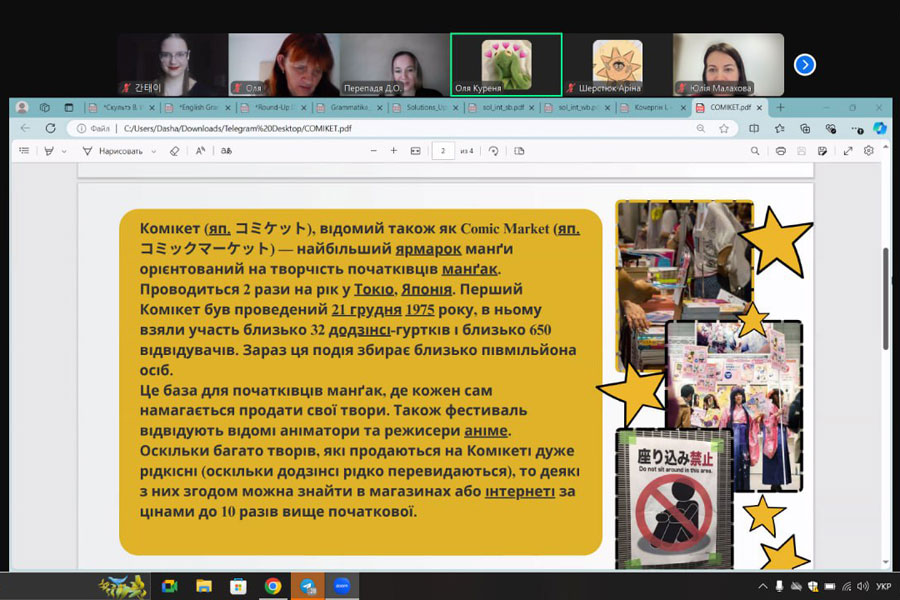Print the PDF document
Viewport: 900px width, 600px height.
(780, 151)
